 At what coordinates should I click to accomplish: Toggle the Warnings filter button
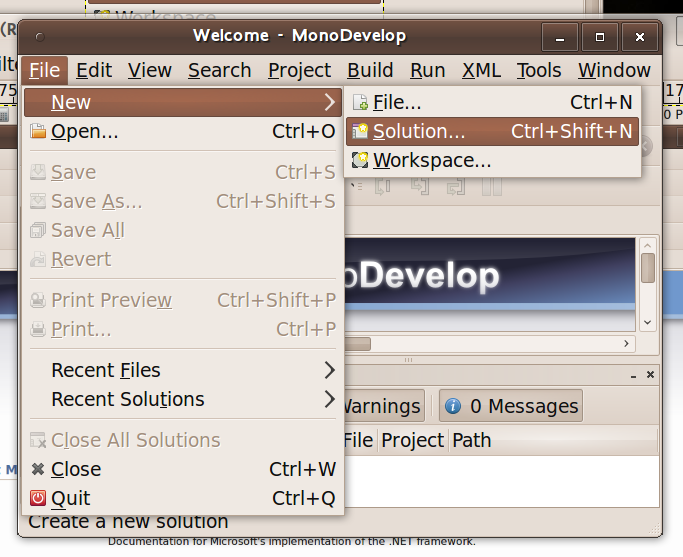pyautogui.click(x=384, y=406)
